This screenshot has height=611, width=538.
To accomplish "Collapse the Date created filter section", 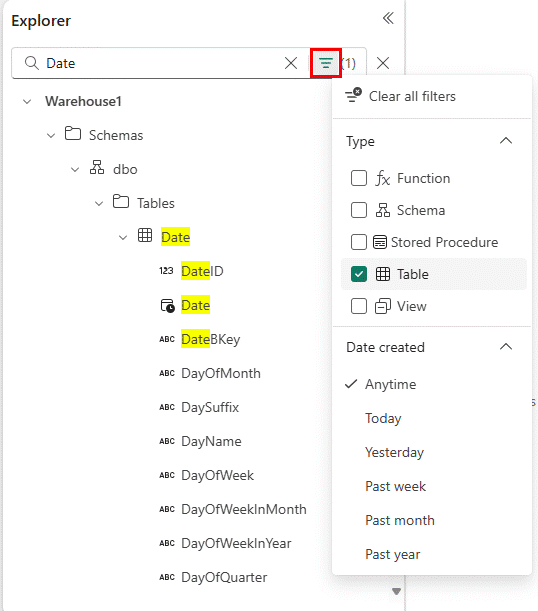I will pos(506,346).
